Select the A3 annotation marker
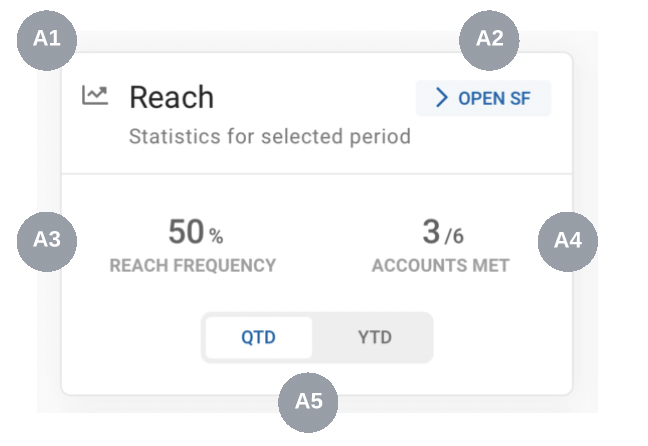Screen dimensions: 648x446 [48, 240]
